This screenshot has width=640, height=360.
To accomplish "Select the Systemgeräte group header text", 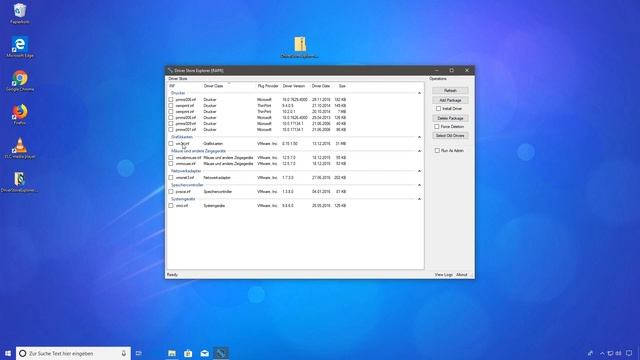I will click(x=183, y=199).
